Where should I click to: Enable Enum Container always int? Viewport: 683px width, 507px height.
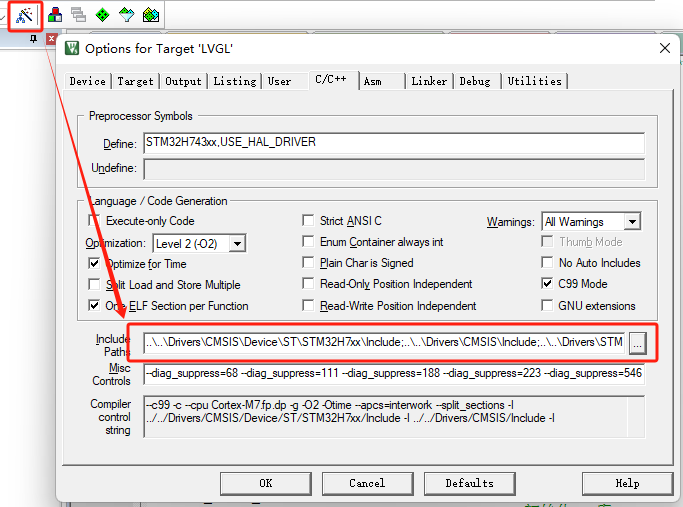308,241
